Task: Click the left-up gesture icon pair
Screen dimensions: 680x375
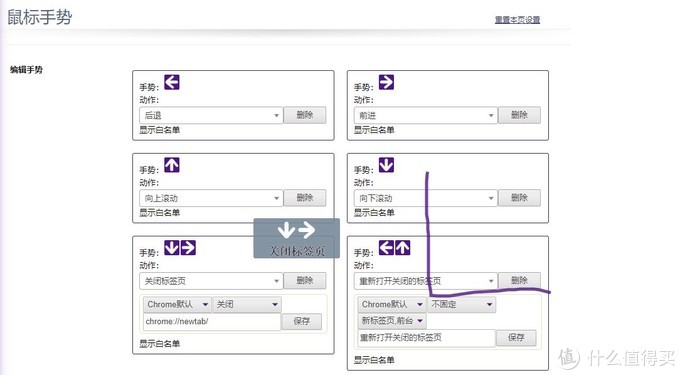Action: click(395, 248)
